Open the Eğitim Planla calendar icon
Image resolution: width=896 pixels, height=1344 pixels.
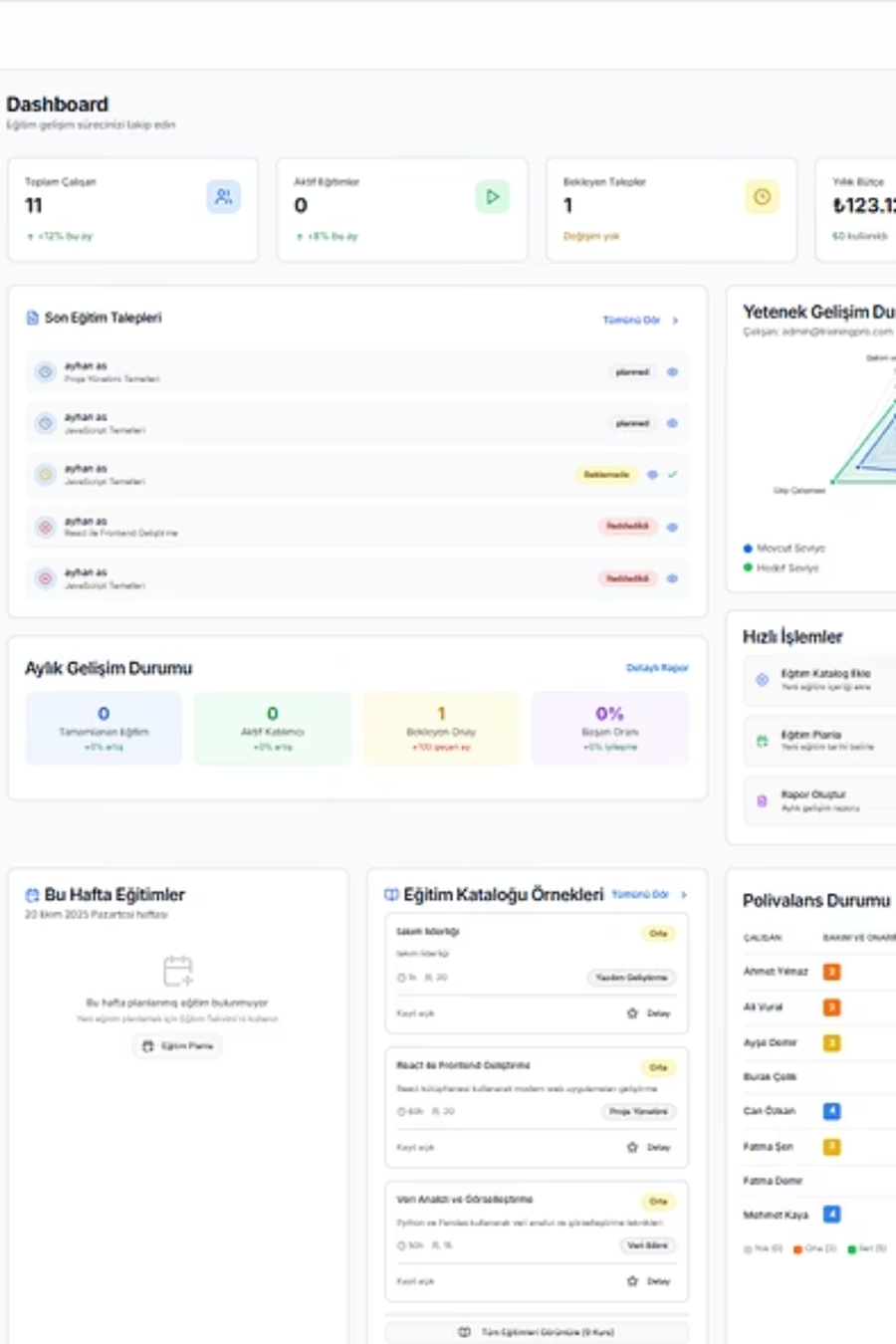760,741
